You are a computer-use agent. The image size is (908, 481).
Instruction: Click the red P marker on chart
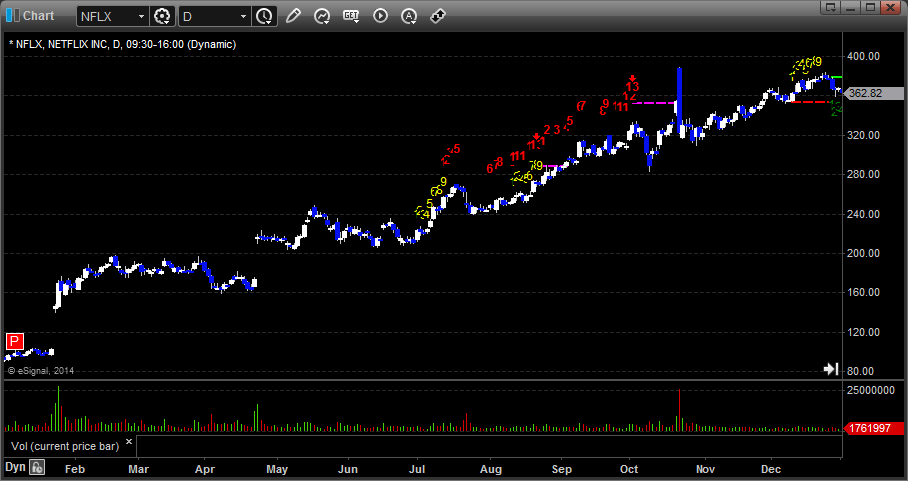click(x=14, y=342)
